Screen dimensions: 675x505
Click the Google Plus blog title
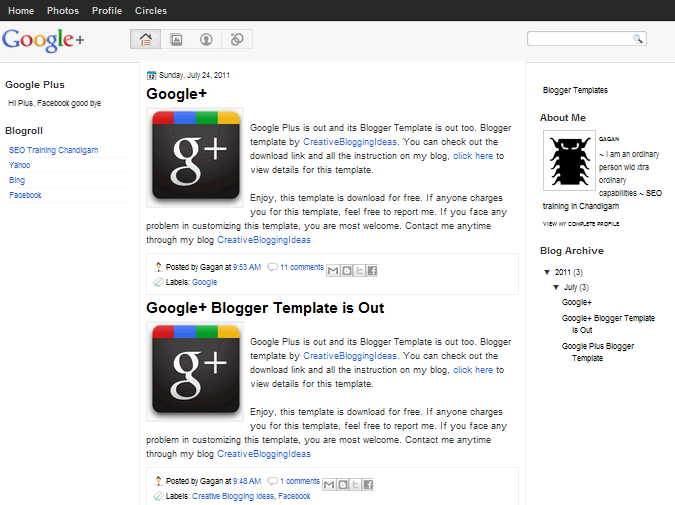(x=35, y=85)
